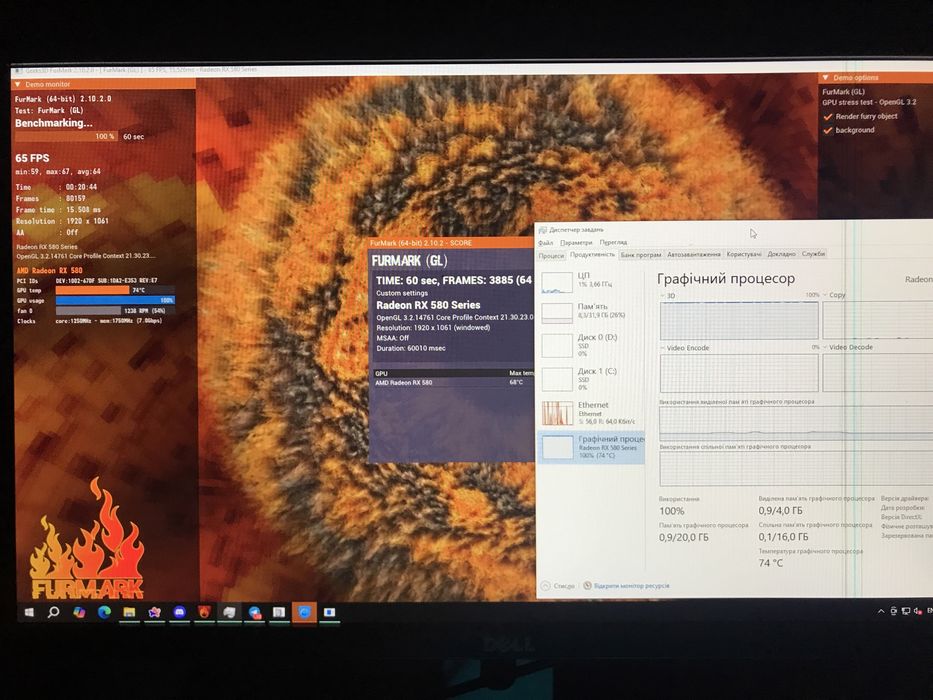933x700 pixels.
Task: Select Диск 0 (D:) performance item
Action: [x=590, y=345]
